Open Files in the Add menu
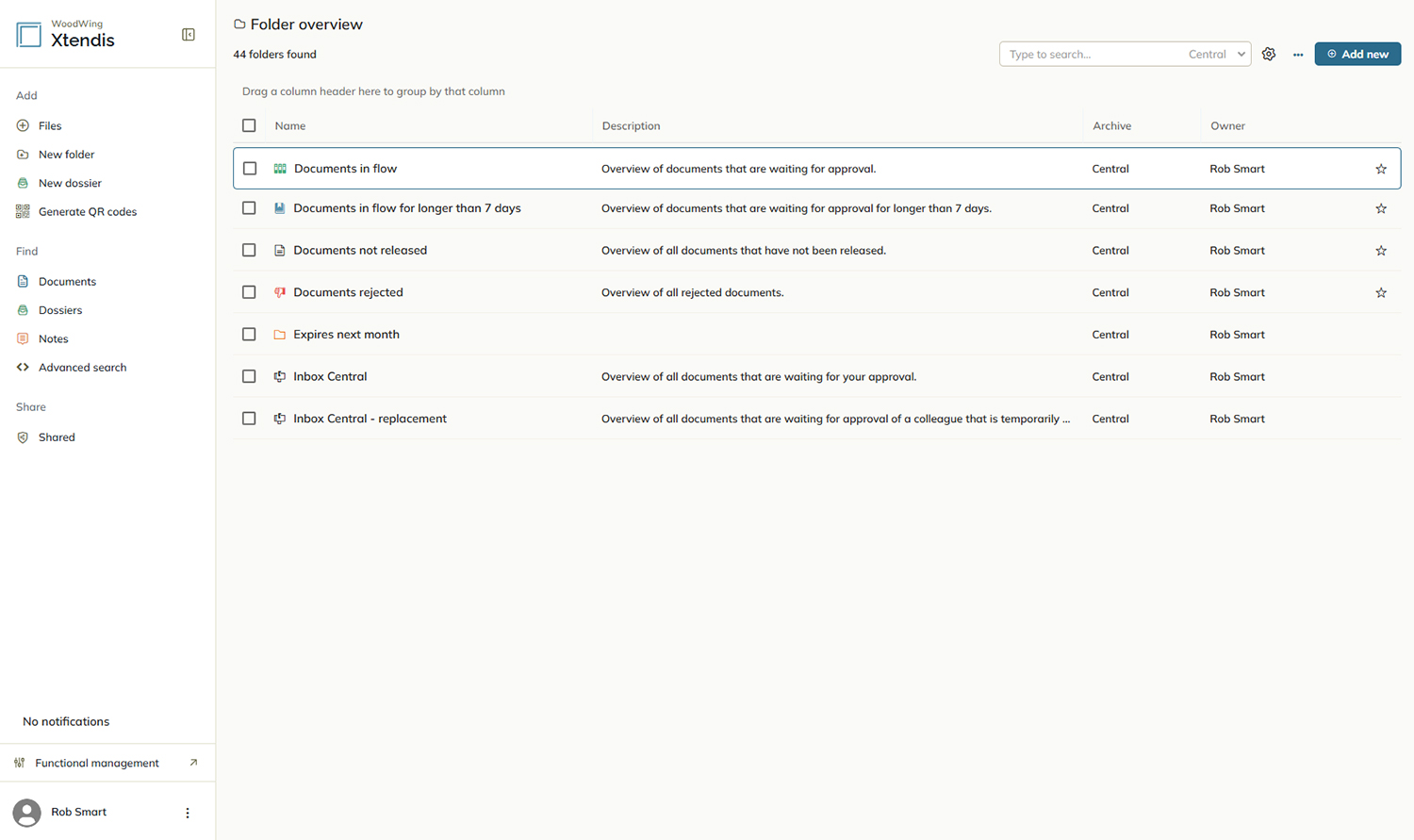 click(50, 126)
